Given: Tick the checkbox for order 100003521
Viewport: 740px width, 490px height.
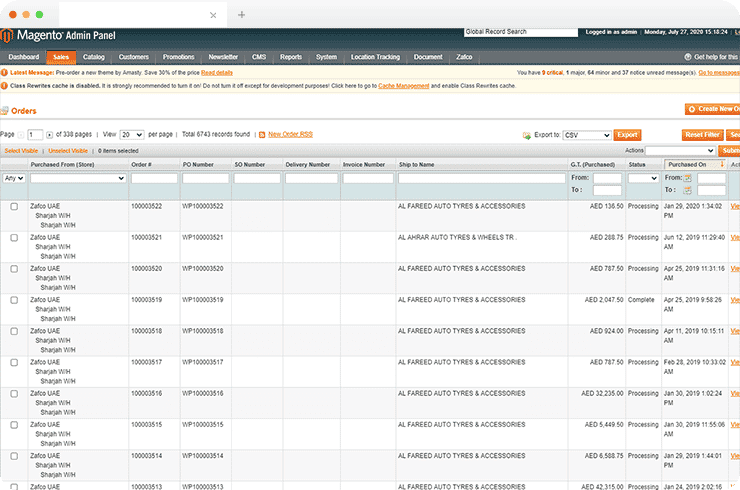Looking at the screenshot, I should pos(14,238).
